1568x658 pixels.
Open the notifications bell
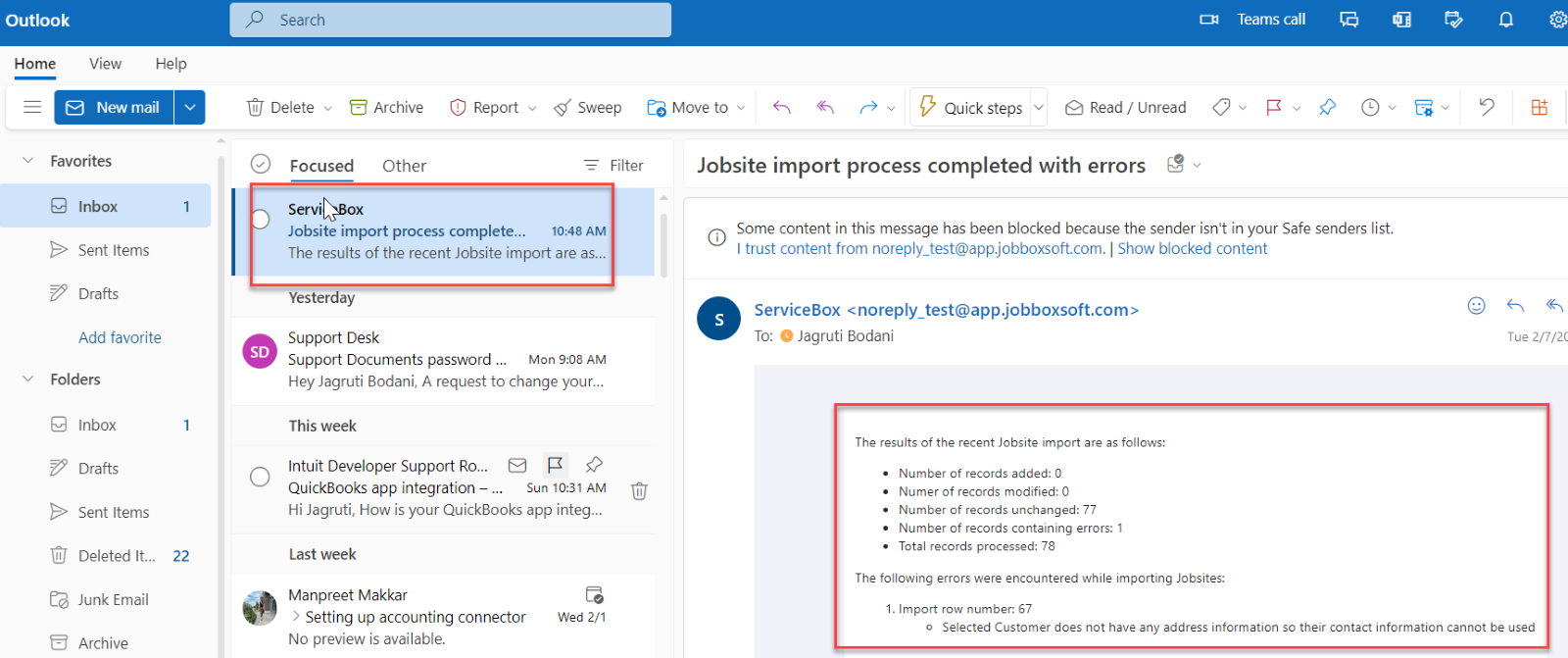click(1506, 20)
